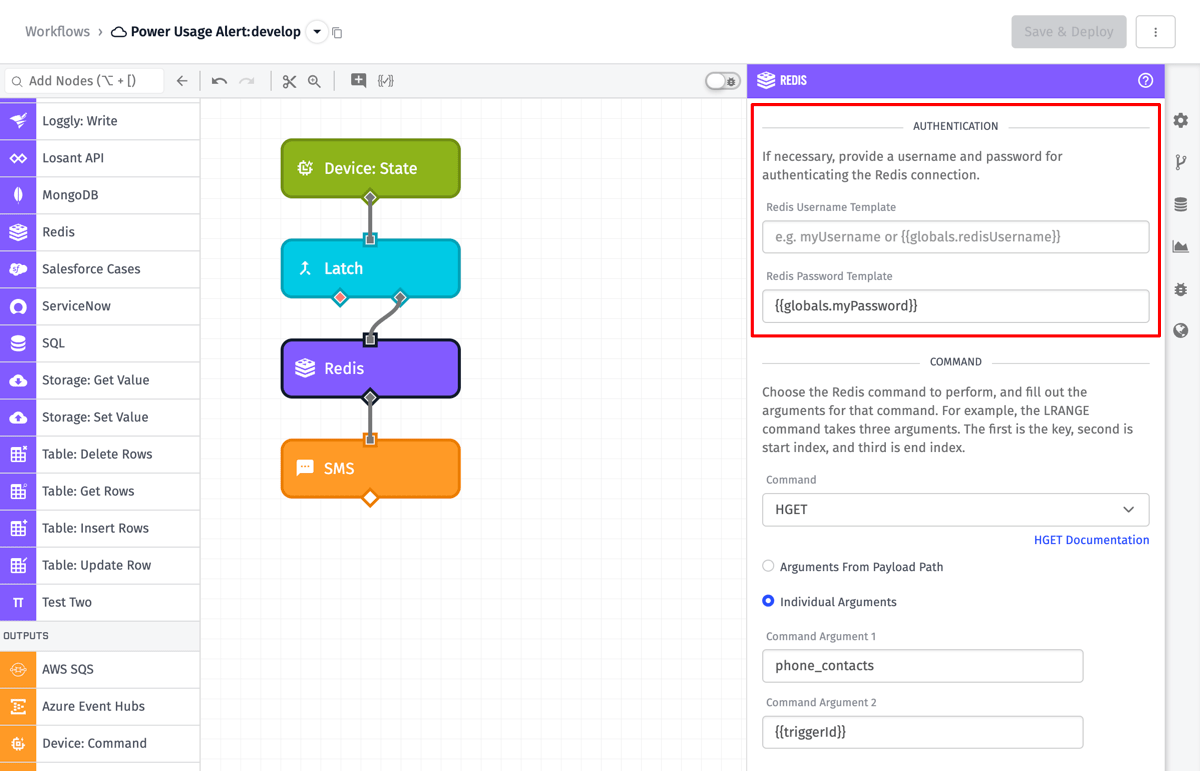Viewport: 1200px width, 771px height.
Task: Select the Table: Delete Rows icon
Action: pos(18,454)
